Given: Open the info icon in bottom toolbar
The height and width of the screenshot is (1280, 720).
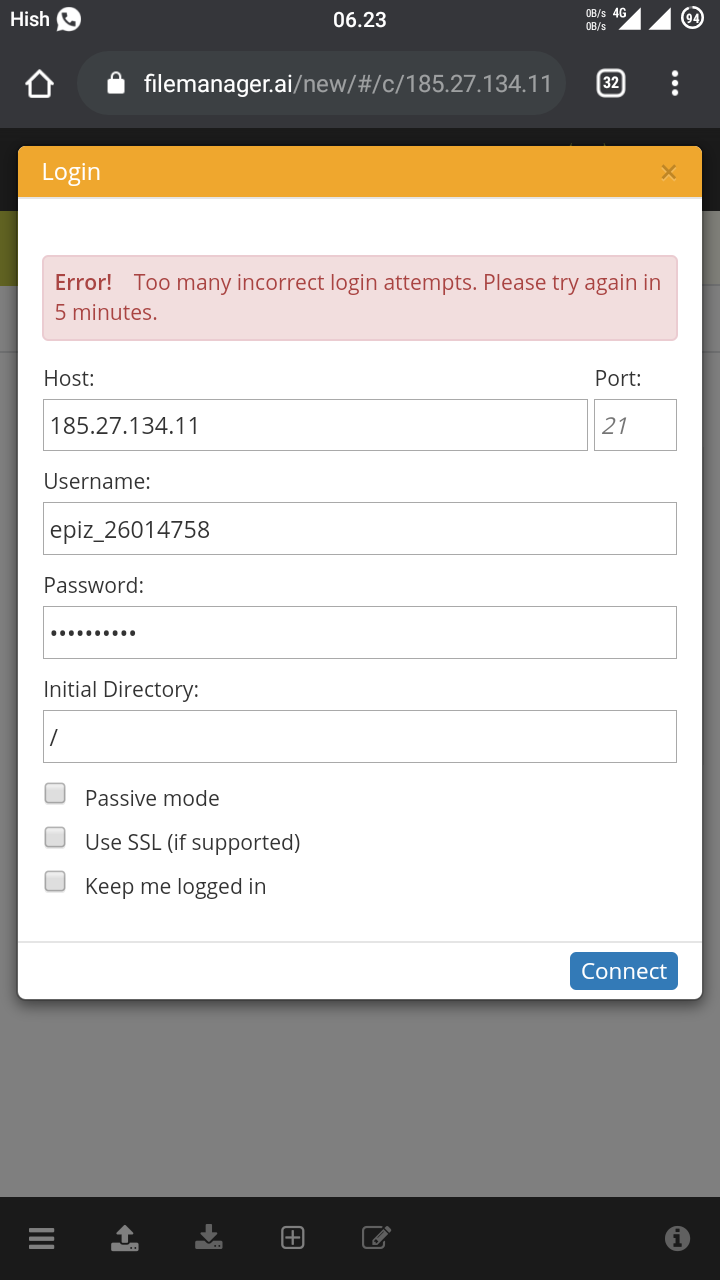Looking at the screenshot, I should (x=677, y=1238).
